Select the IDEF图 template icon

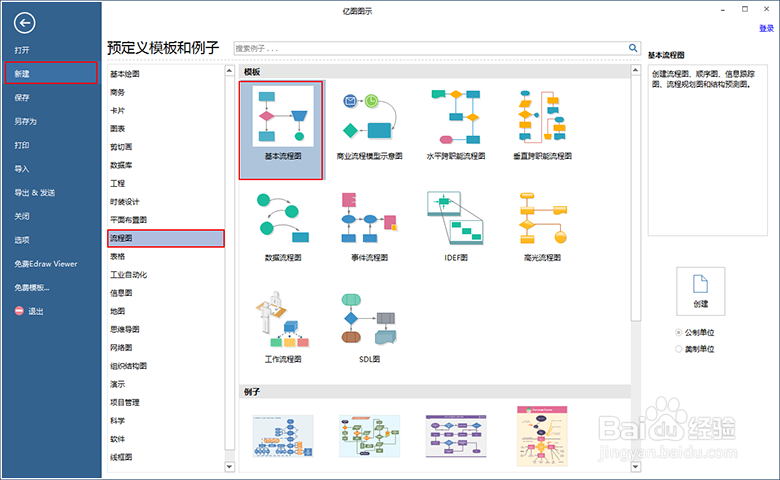[x=456, y=218]
